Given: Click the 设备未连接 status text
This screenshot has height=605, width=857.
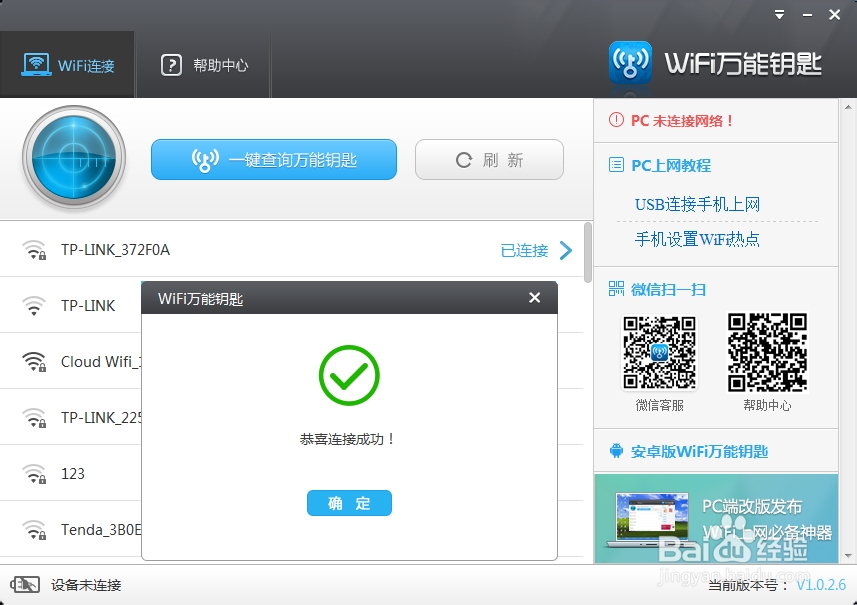Looking at the screenshot, I should 86,585.
